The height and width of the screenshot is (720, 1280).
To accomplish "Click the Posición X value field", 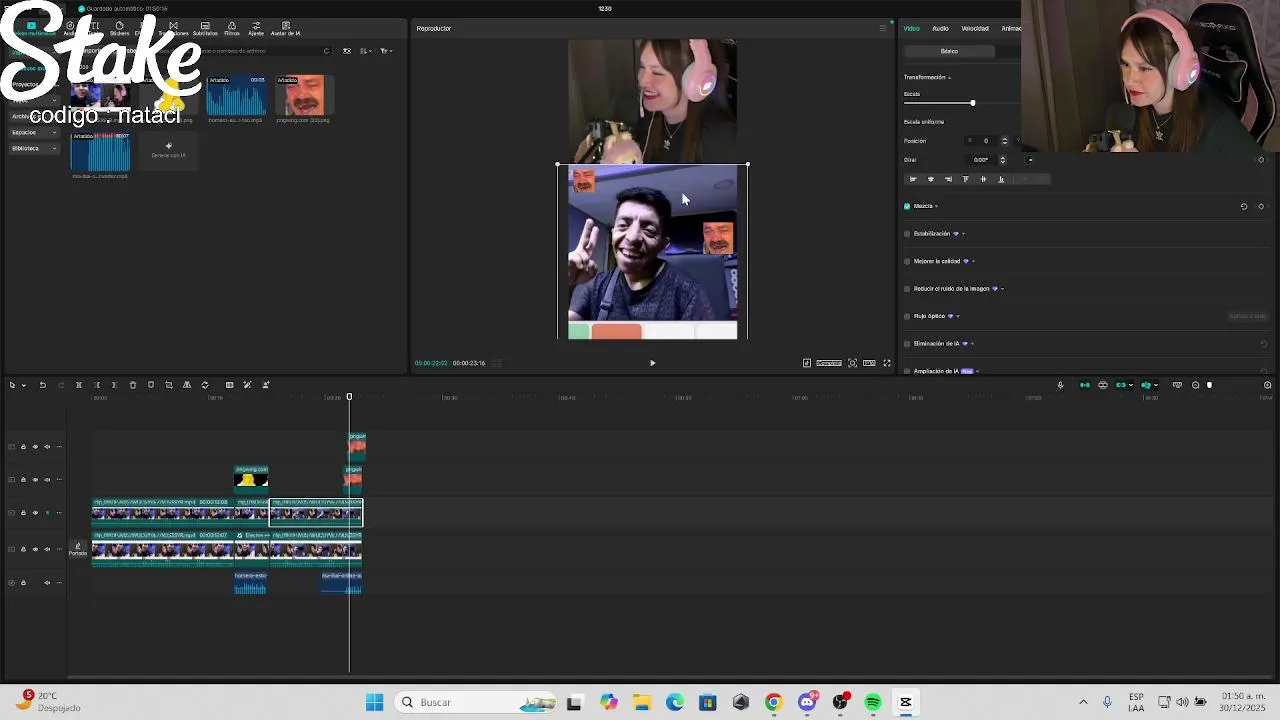I will pyautogui.click(x=984, y=141).
